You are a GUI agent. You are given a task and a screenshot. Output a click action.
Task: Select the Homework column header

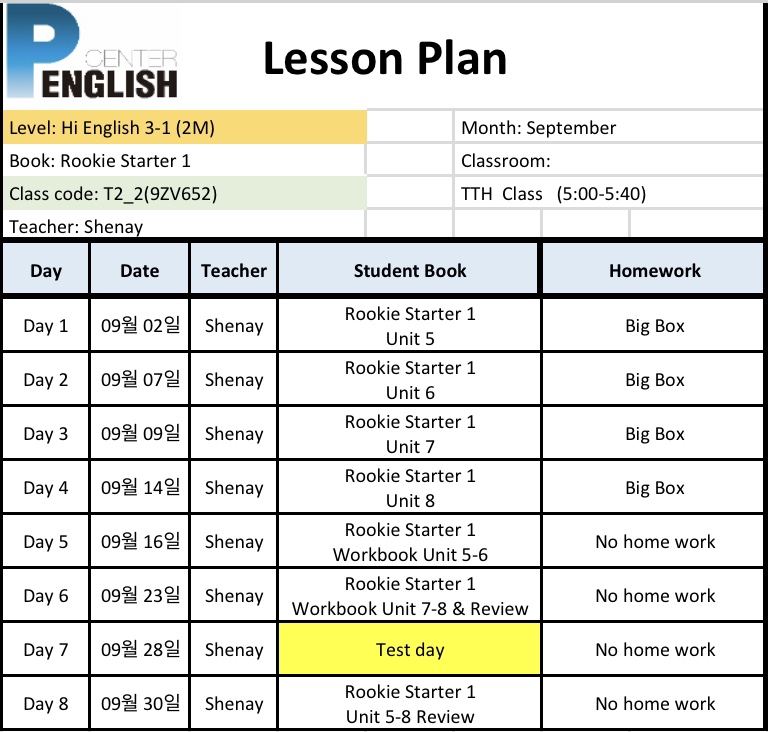click(654, 270)
